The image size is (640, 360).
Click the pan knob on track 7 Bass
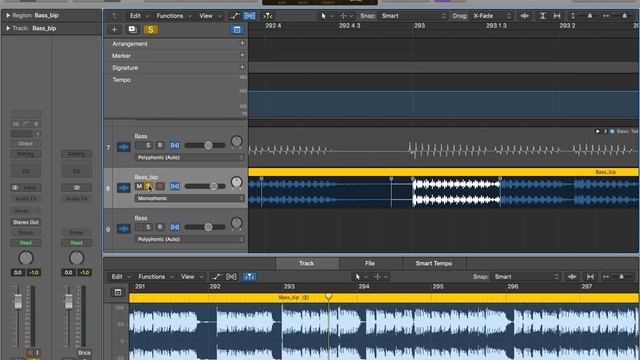236,141
